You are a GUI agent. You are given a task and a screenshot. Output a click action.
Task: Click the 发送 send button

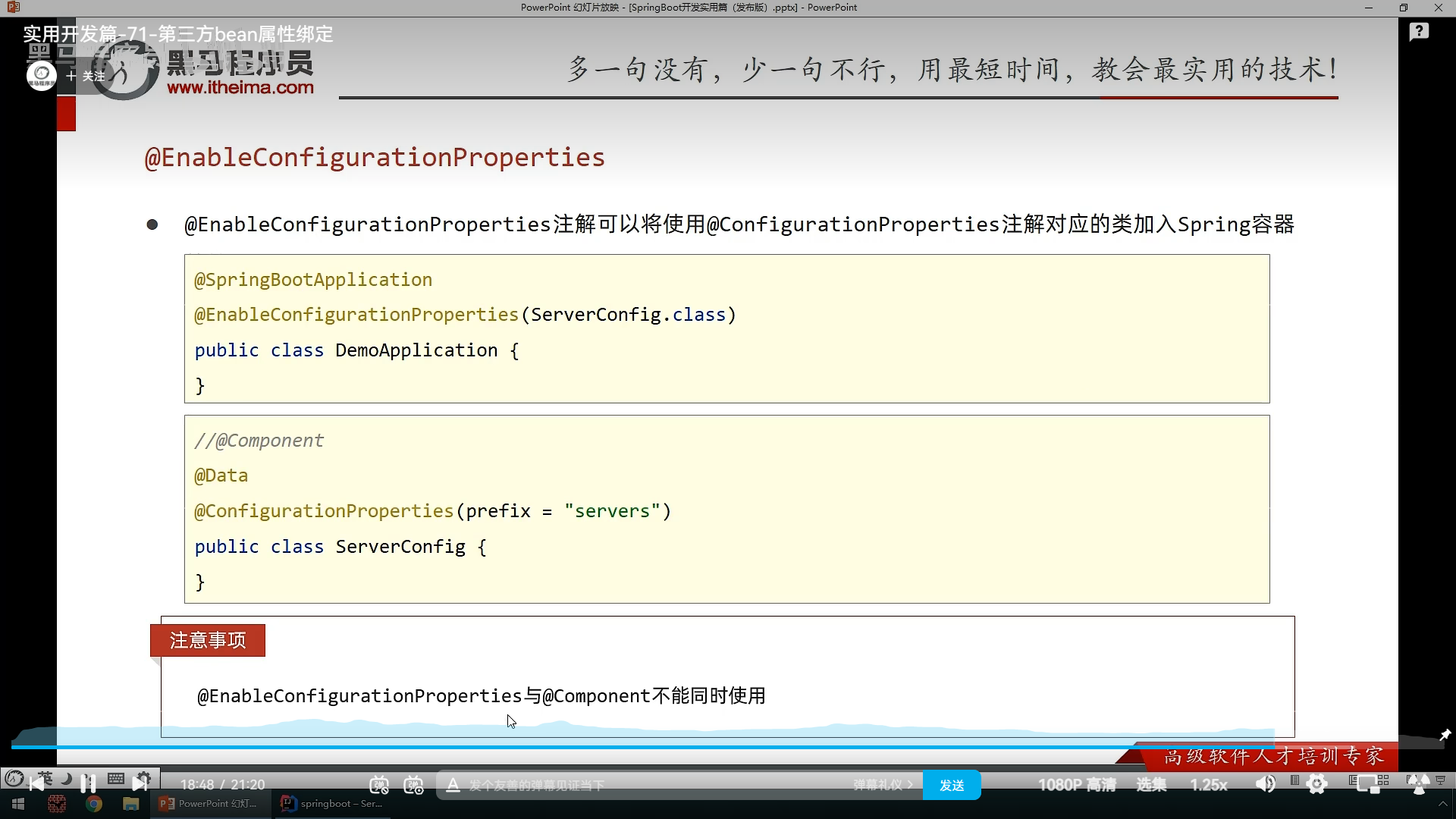click(952, 785)
